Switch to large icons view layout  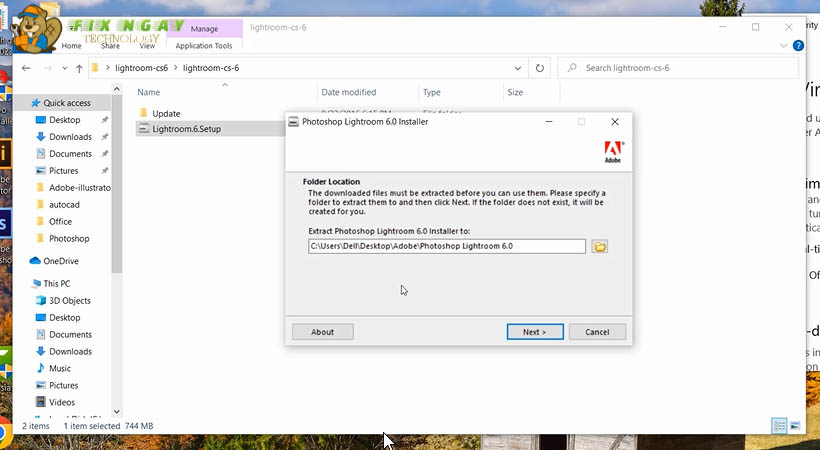coord(795,426)
